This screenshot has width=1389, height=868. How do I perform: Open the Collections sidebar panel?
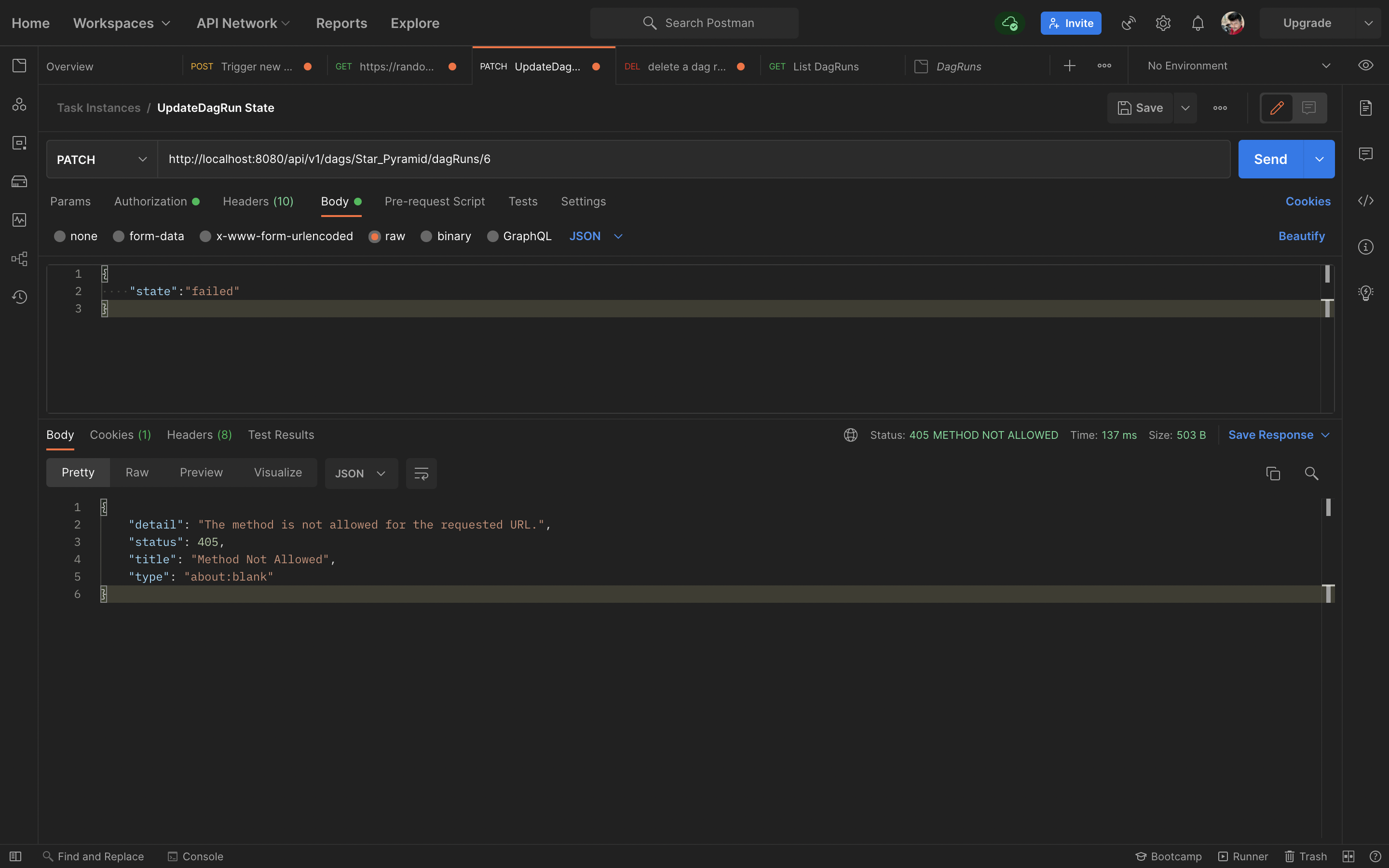[x=19, y=66]
